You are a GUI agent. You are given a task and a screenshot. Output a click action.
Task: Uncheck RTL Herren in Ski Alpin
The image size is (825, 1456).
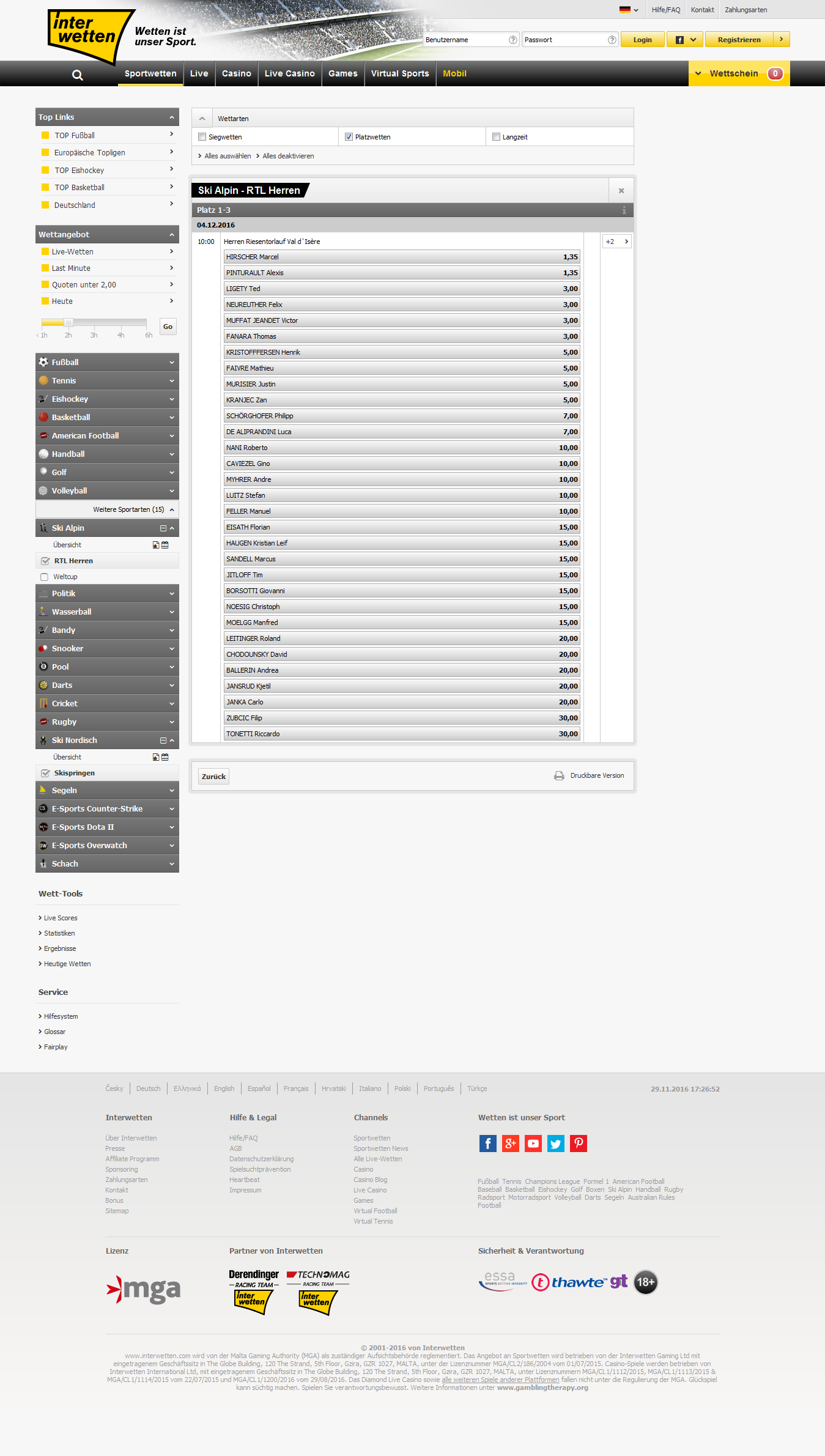[x=45, y=561]
